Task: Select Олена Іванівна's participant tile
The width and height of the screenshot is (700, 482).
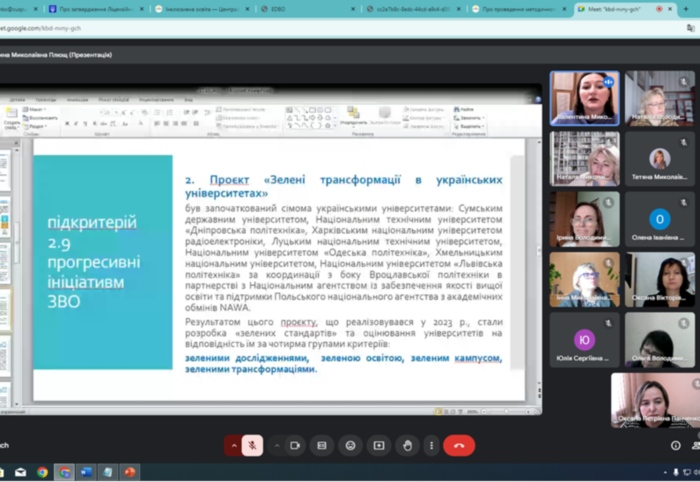Action: 659,220
